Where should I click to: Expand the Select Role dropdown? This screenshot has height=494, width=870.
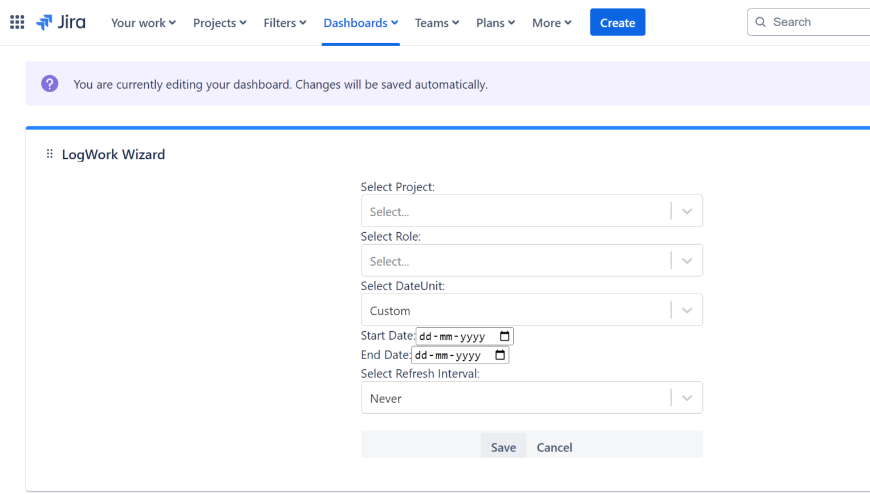pyautogui.click(x=687, y=261)
